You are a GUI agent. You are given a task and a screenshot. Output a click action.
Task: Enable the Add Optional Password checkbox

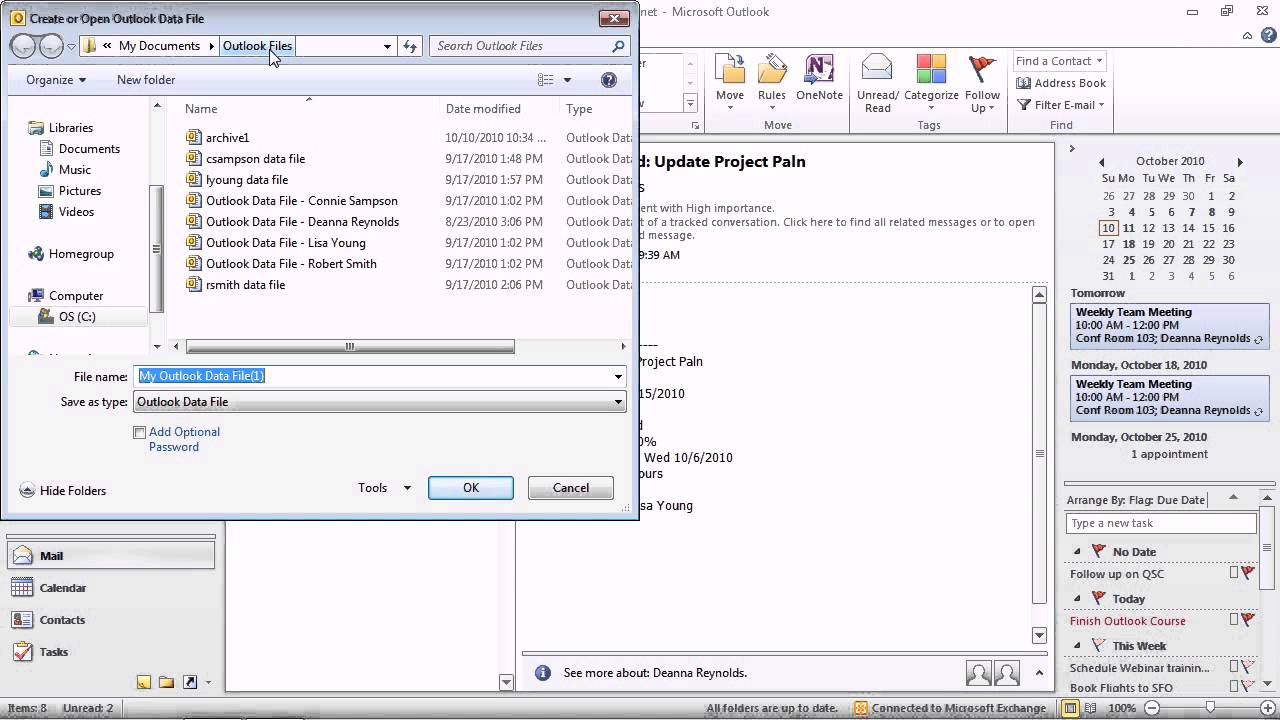(140, 432)
